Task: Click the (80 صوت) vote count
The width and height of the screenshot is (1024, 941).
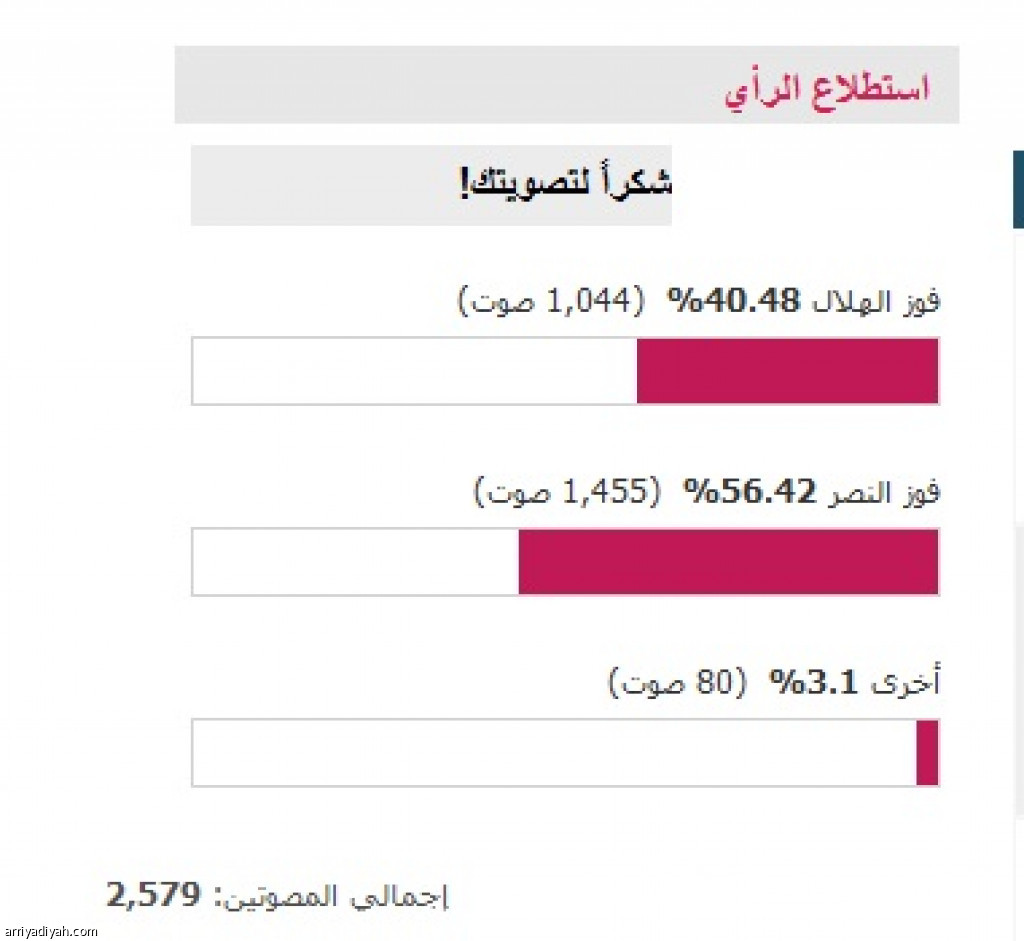Action: click(x=677, y=683)
